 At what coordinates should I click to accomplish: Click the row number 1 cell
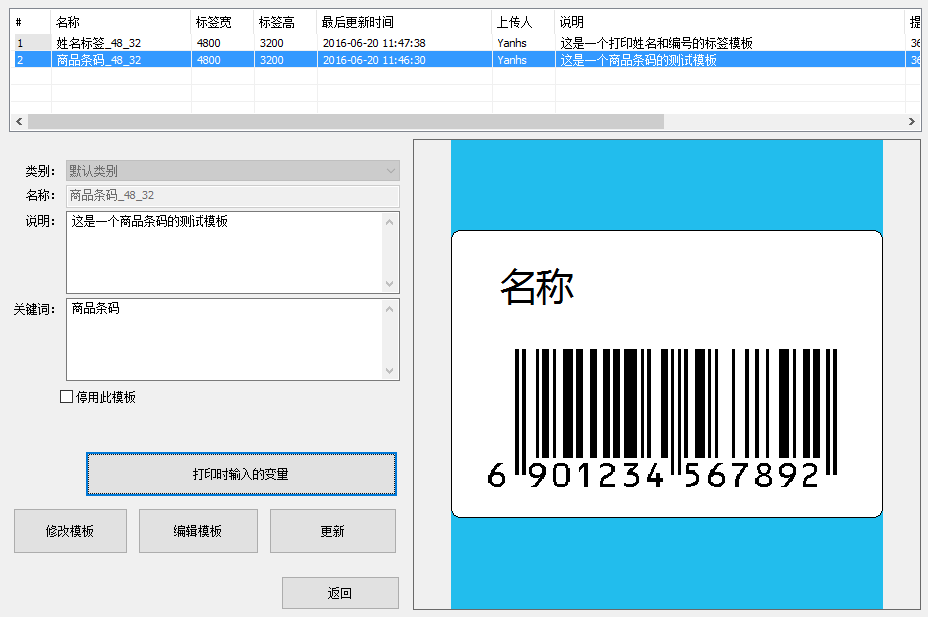(31, 43)
